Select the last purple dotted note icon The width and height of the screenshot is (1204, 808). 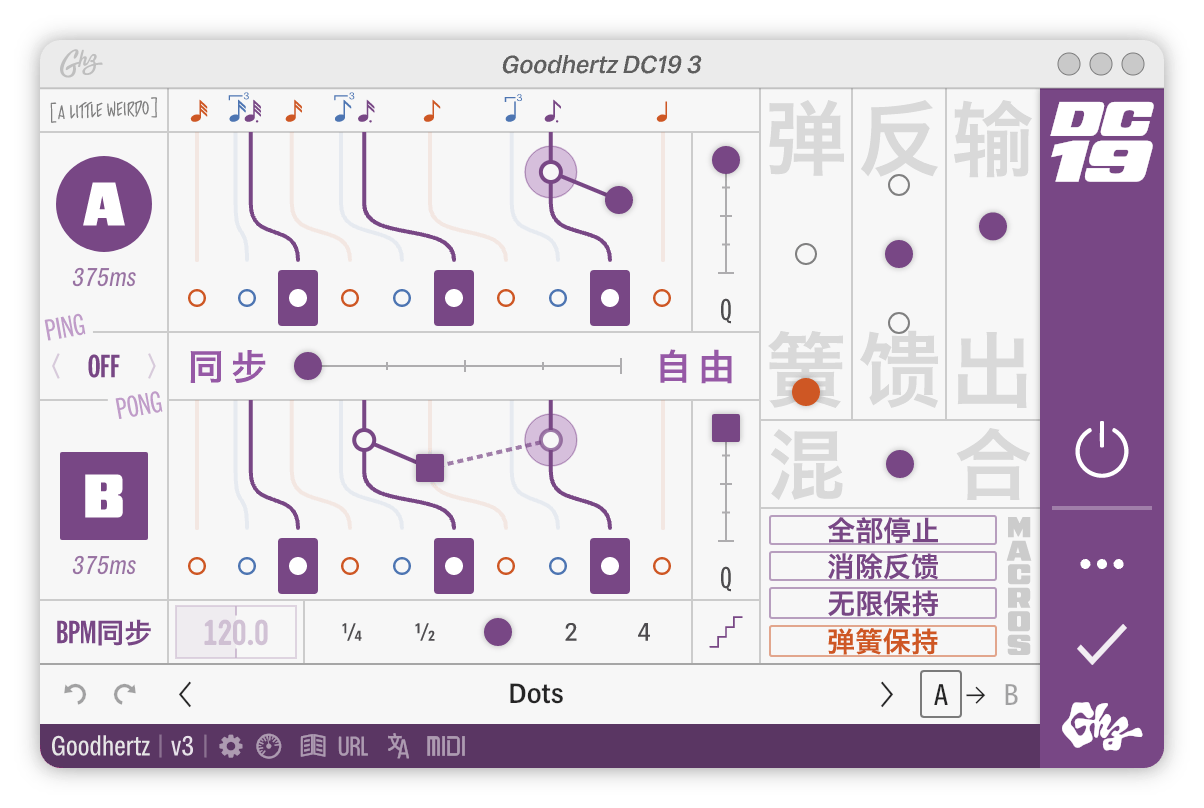coord(552,111)
